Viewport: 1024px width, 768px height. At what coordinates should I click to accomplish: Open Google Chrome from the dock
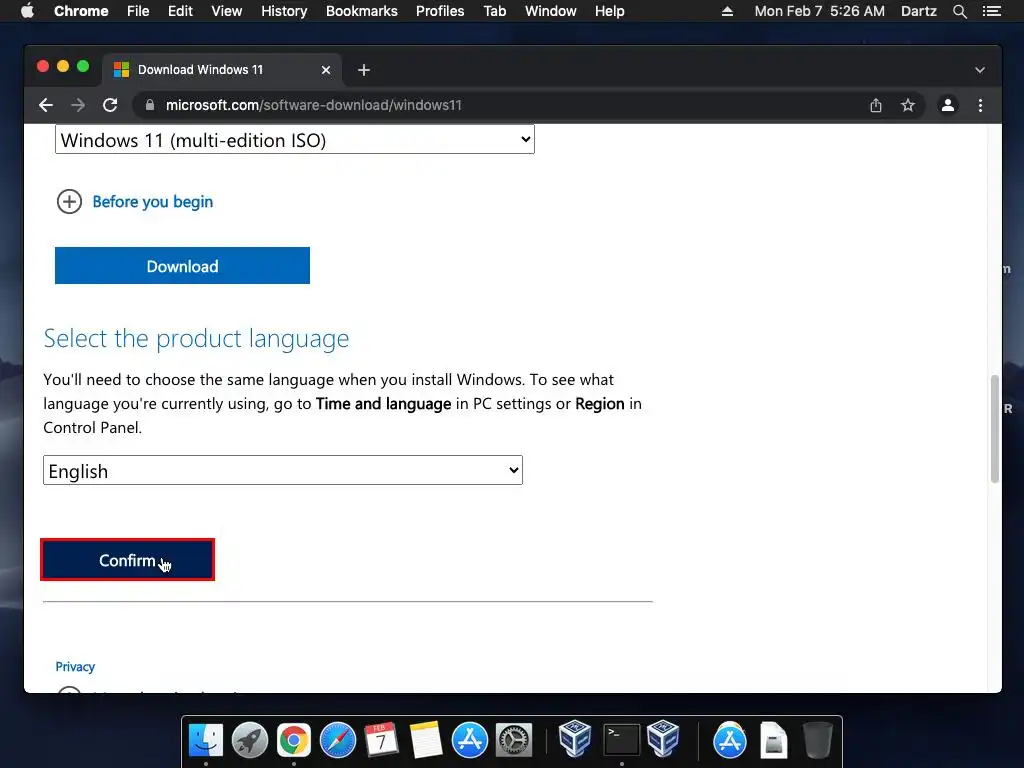(x=293, y=740)
